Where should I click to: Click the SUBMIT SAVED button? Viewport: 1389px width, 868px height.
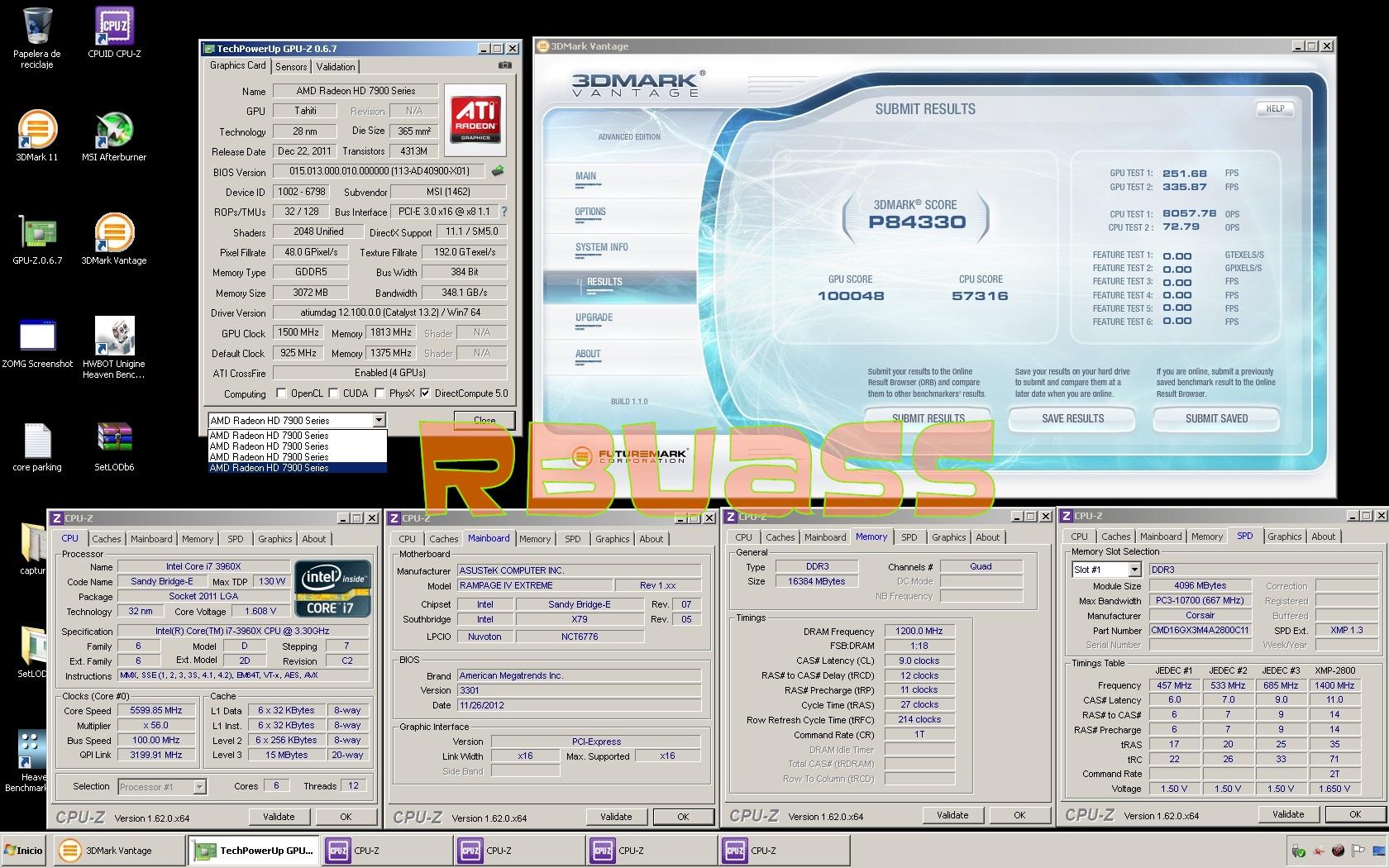coord(1216,418)
